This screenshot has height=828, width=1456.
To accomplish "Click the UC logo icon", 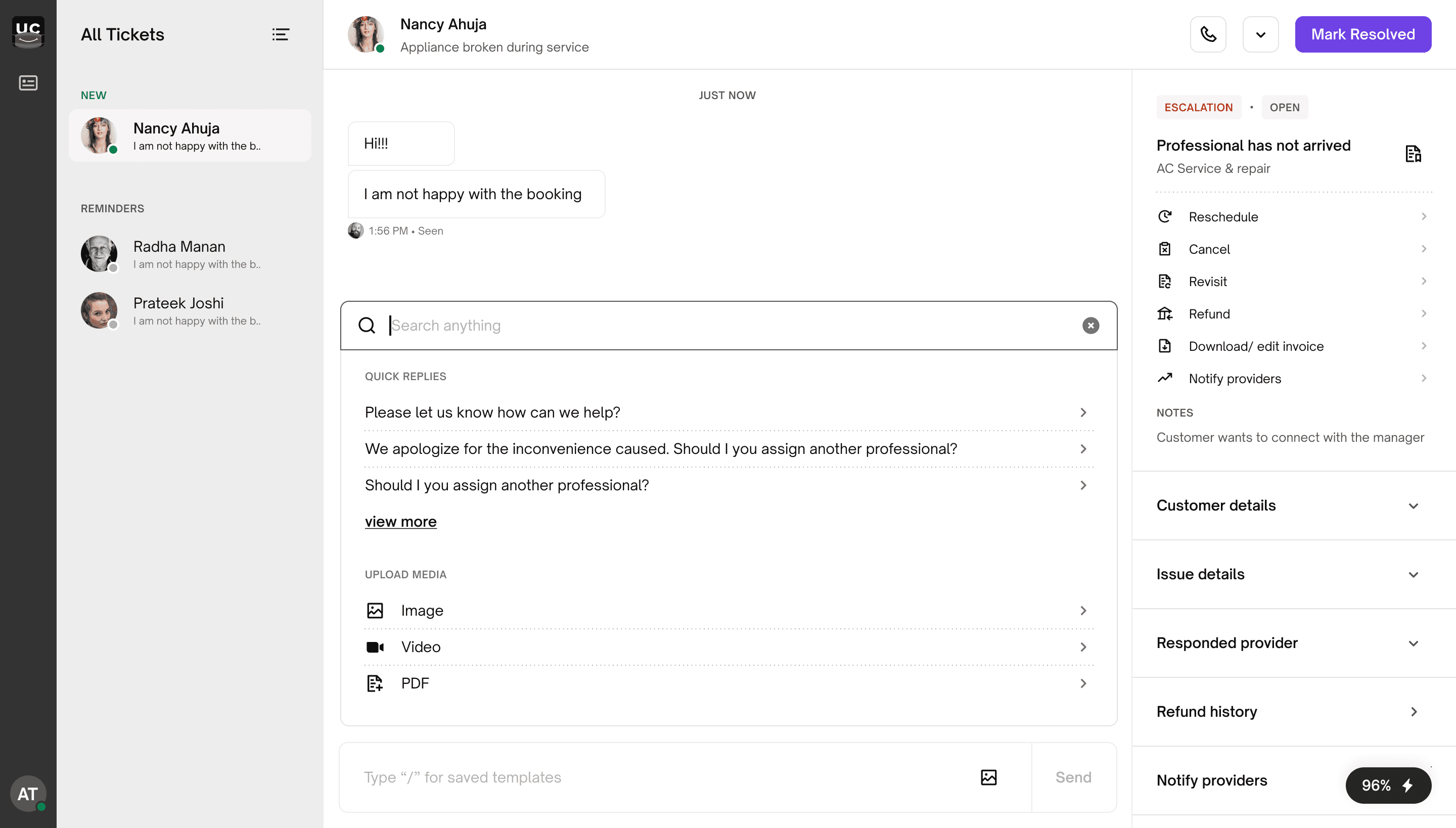I will click(x=28, y=32).
